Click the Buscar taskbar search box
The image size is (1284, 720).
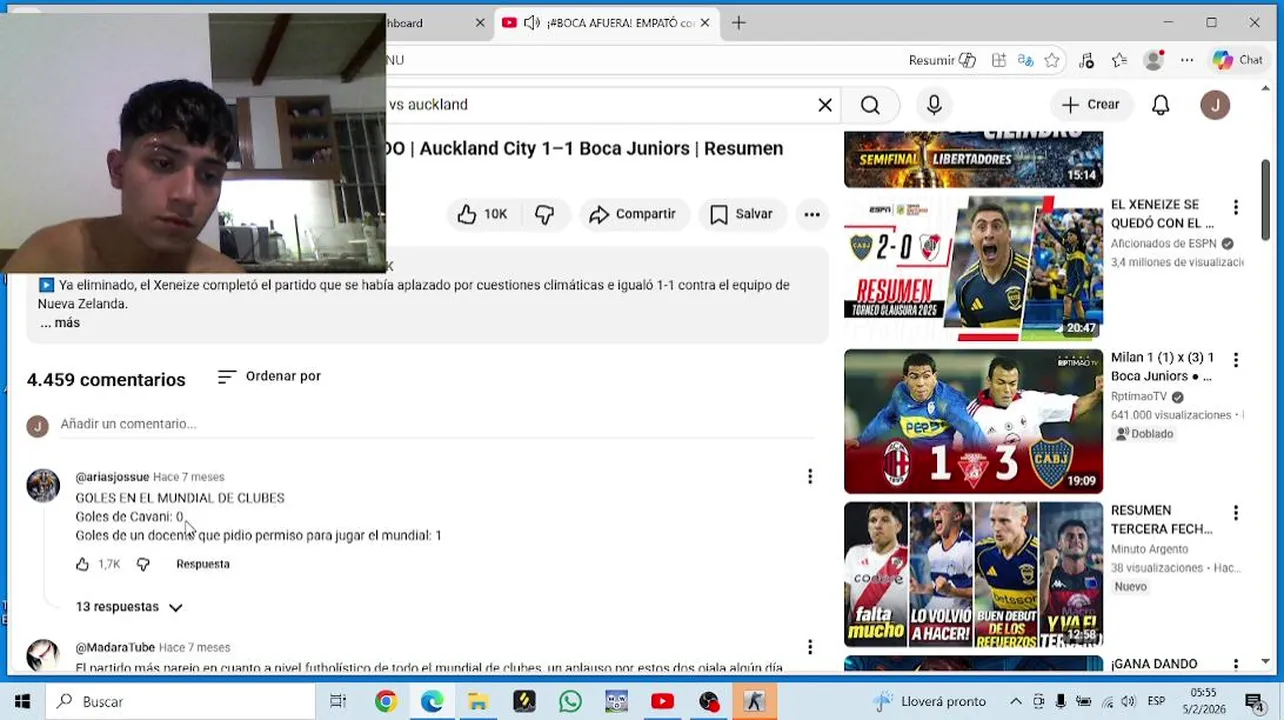(x=180, y=702)
